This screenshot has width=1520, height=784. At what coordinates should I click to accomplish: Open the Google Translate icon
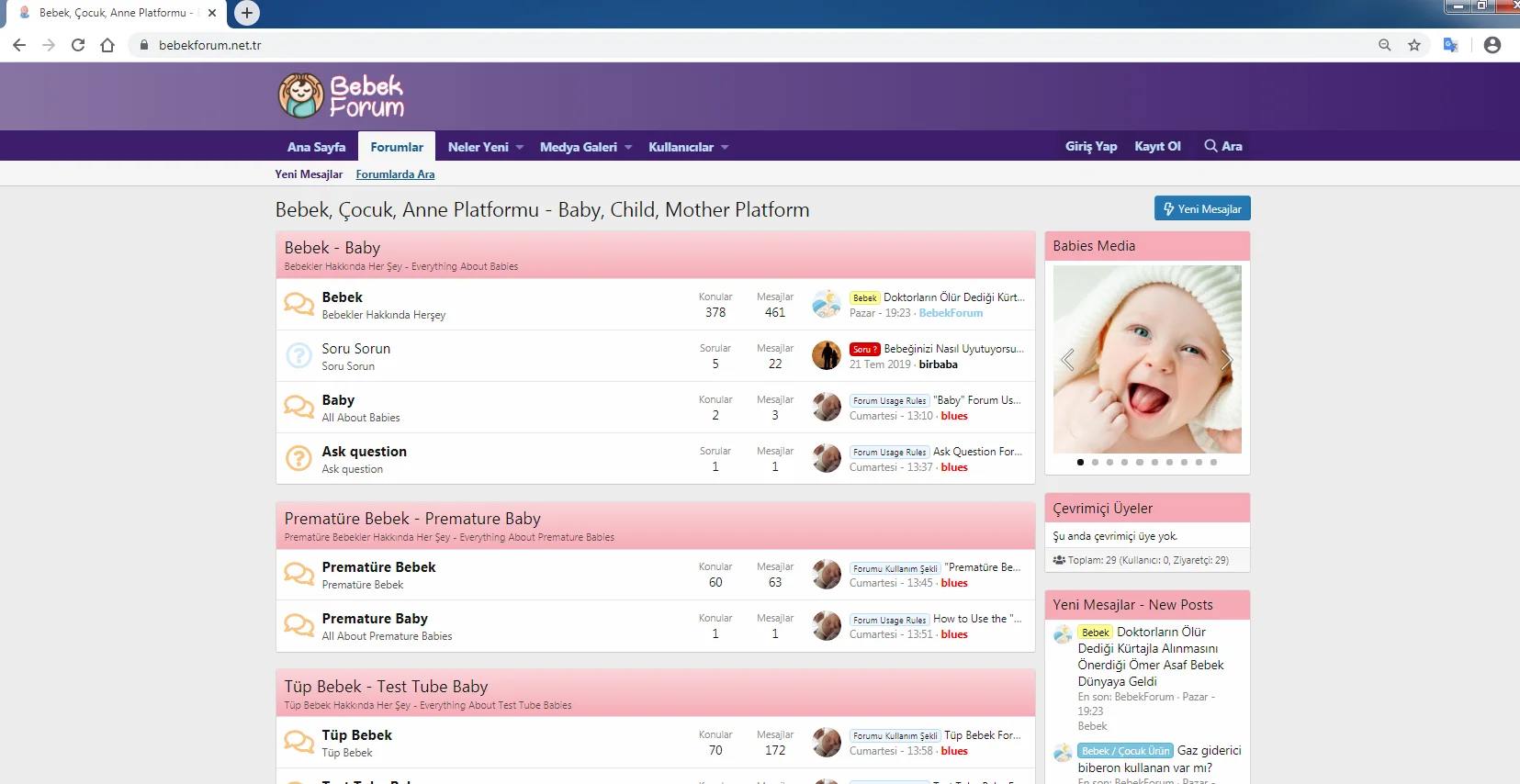(x=1451, y=45)
